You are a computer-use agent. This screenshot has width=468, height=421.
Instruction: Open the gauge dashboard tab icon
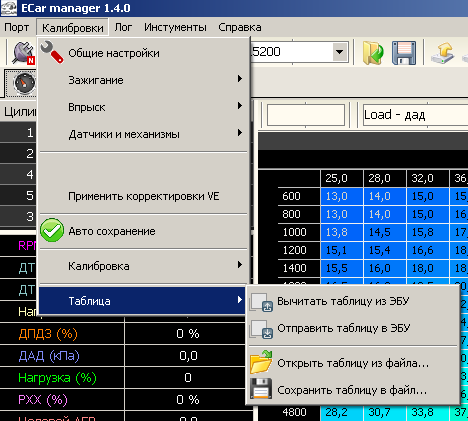point(24,83)
